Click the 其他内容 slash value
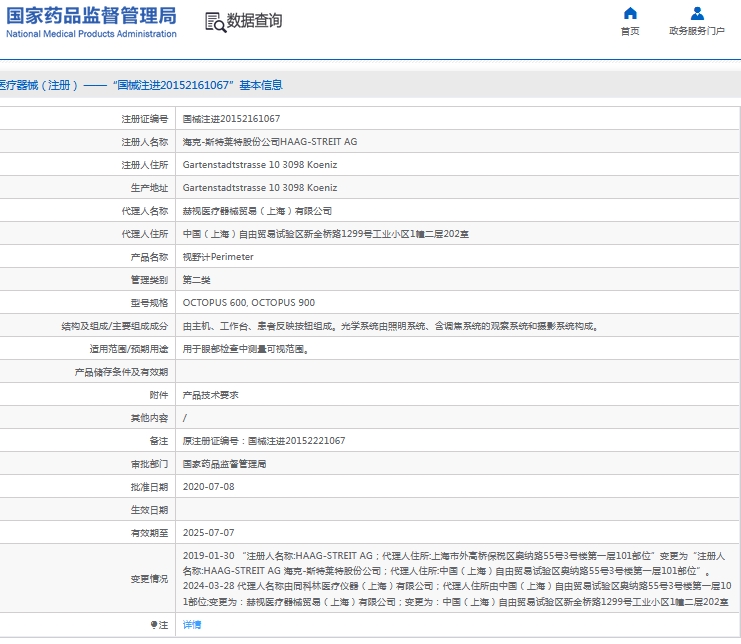Image resolution: width=741 pixels, height=644 pixels. point(185,418)
